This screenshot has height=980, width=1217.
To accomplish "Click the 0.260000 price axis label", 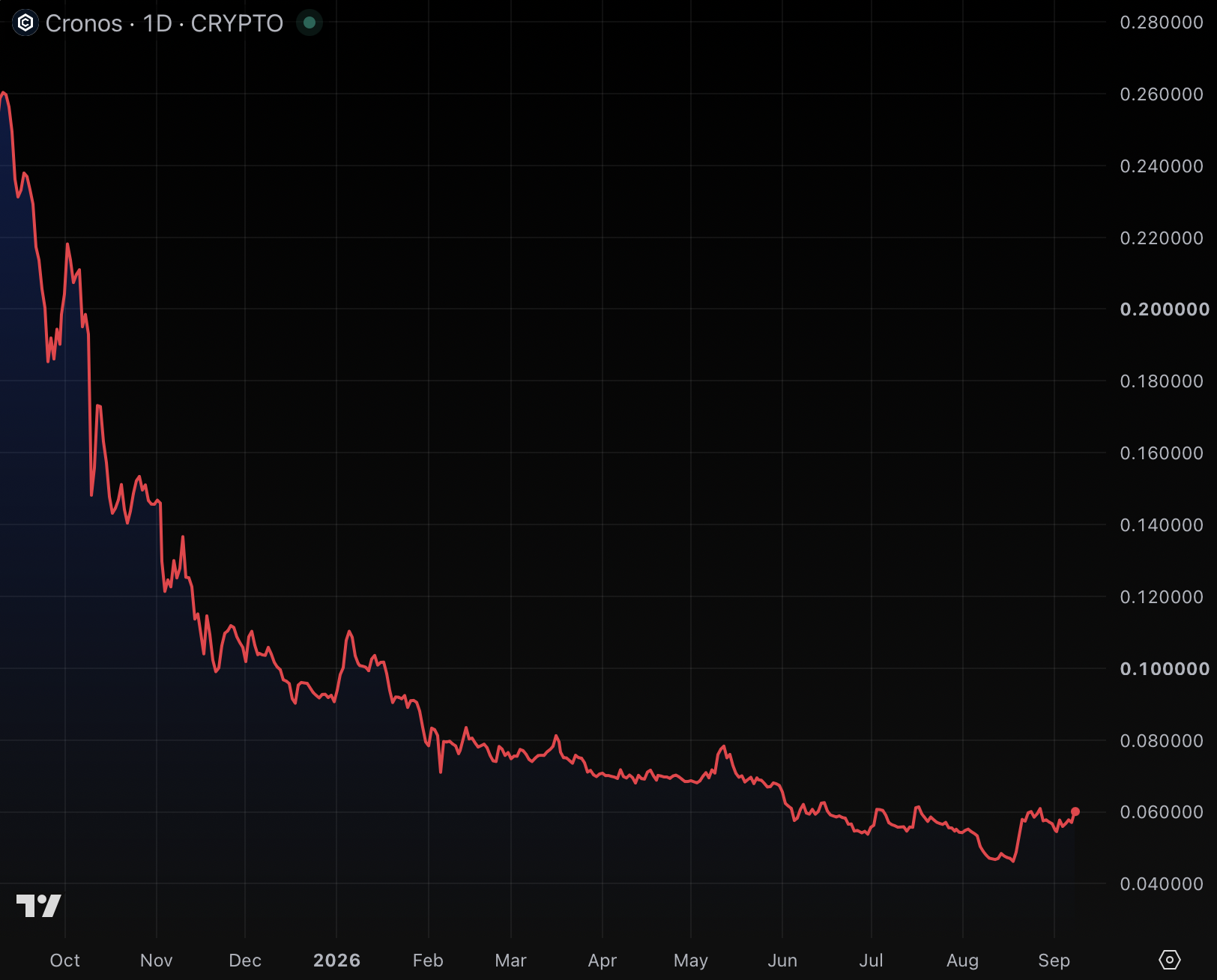I will point(1162,94).
